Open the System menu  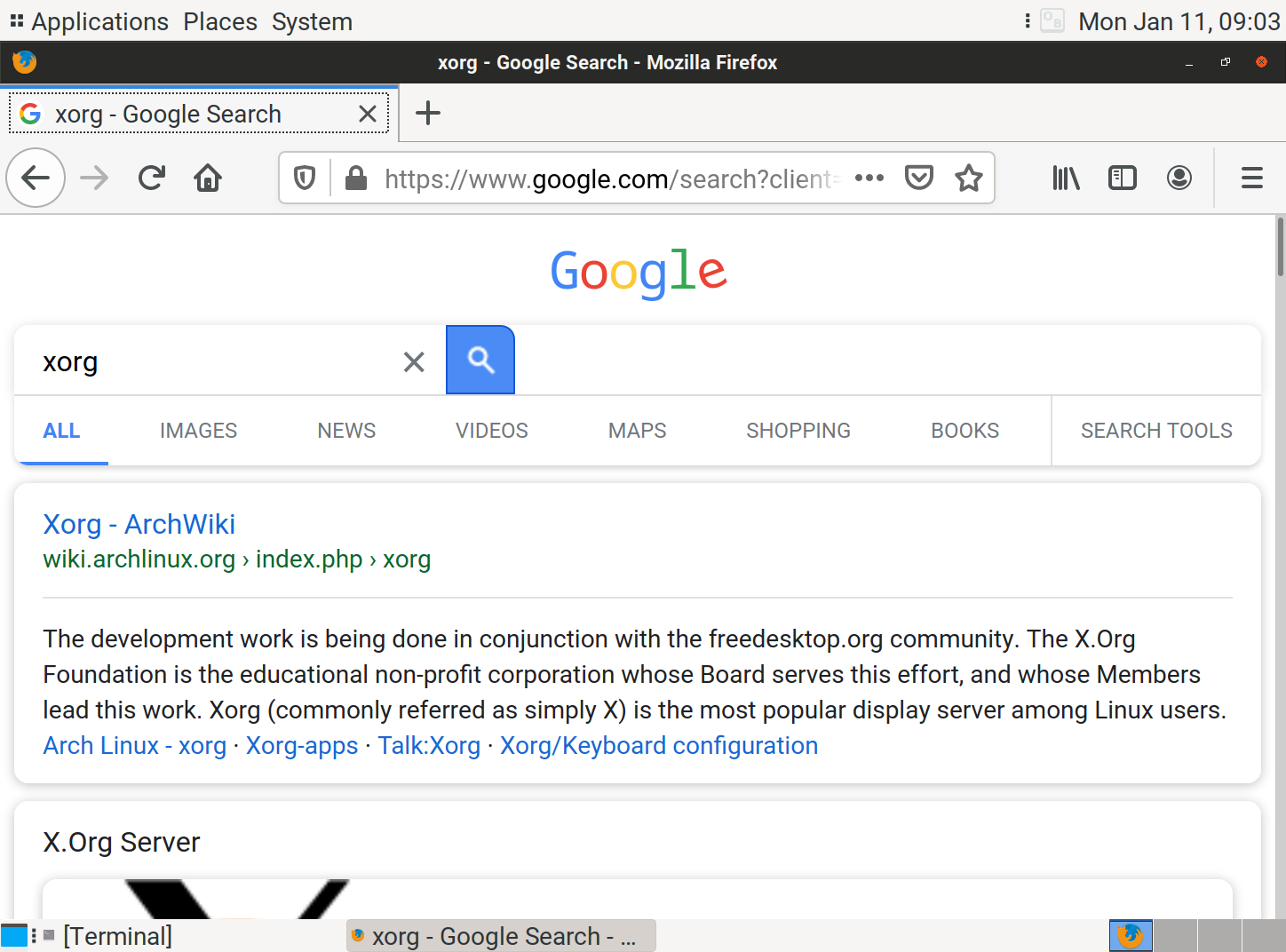point(312,21)
